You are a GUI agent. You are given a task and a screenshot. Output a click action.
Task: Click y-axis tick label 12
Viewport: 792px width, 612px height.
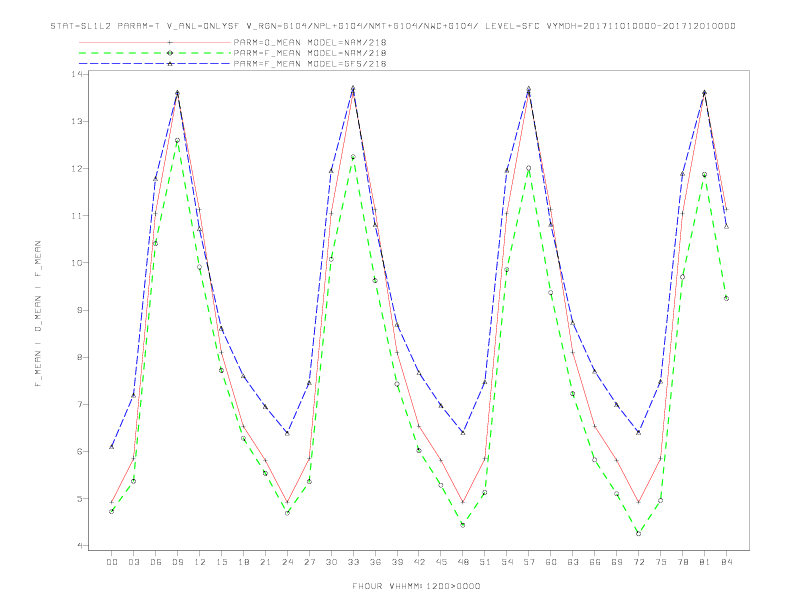pyautogui.click(x=77, y=169)
